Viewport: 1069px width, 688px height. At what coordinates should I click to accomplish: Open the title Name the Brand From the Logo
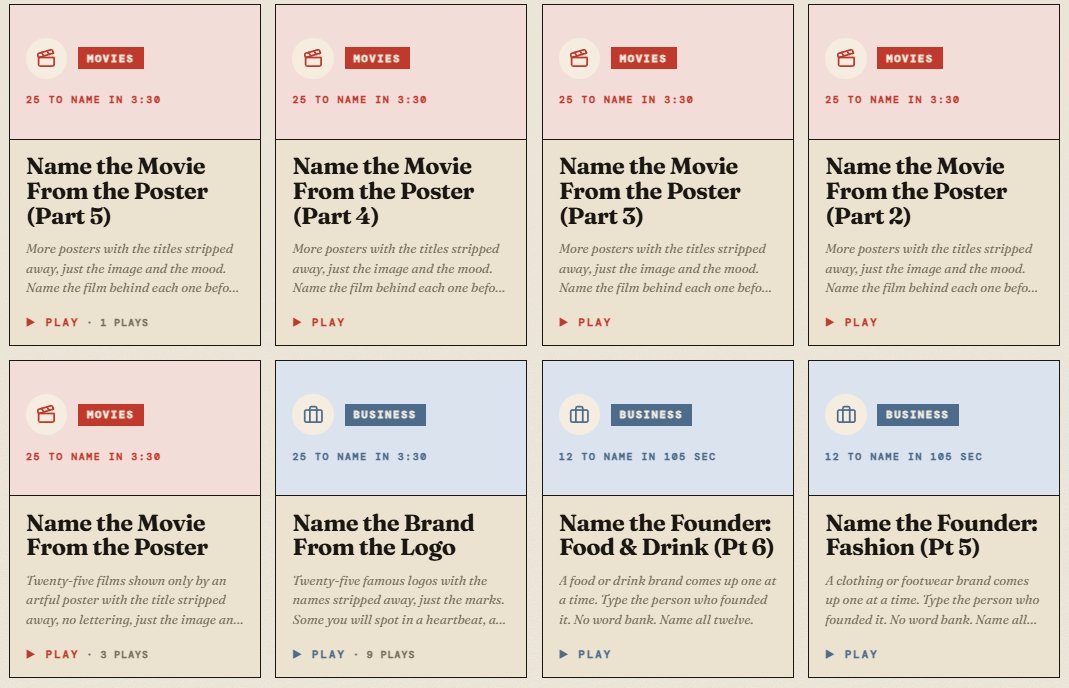(x=384, y=535)
